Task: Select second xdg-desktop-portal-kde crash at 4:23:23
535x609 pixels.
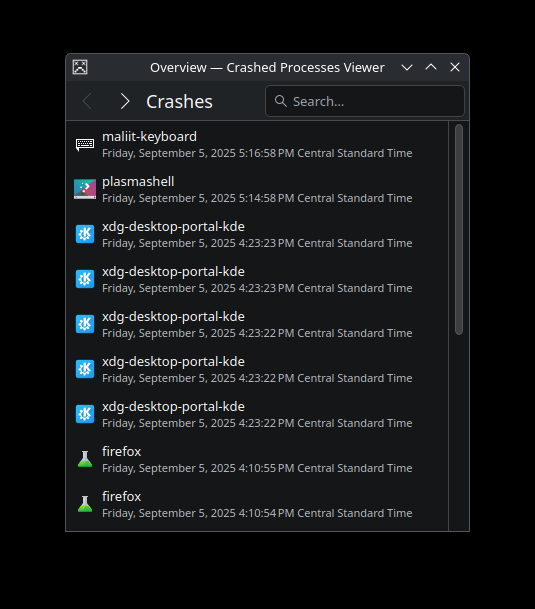Action: coord(257,280)
